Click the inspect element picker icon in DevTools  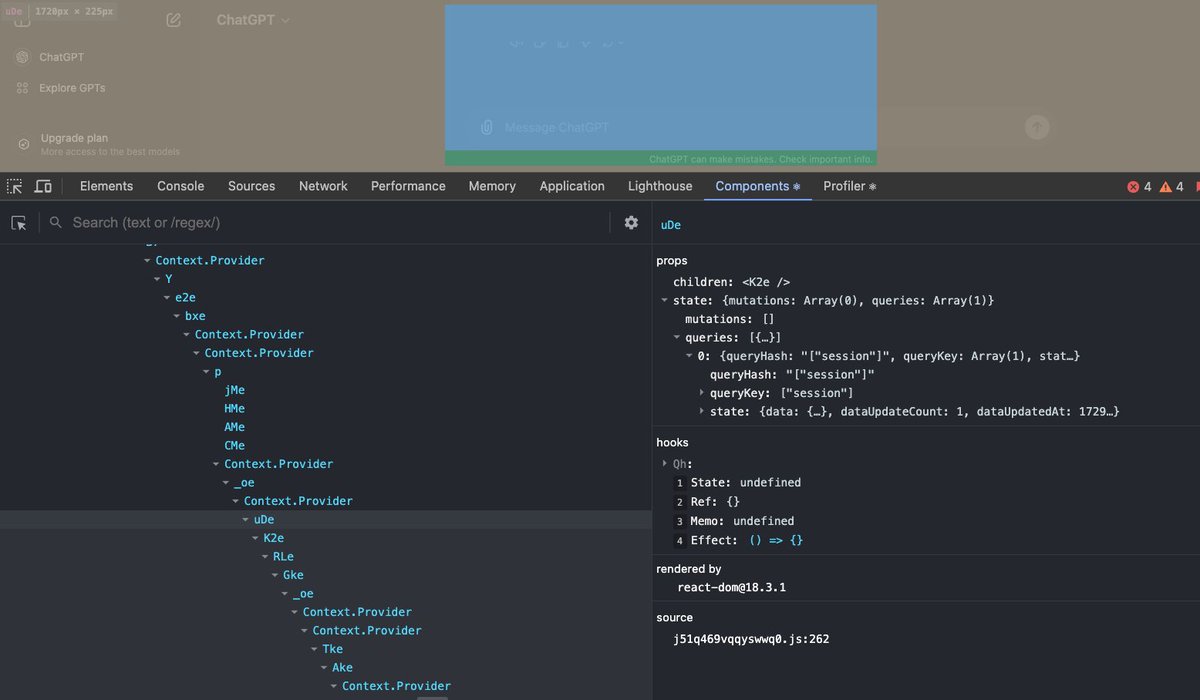pyautogui.click(x=14, y=186)
